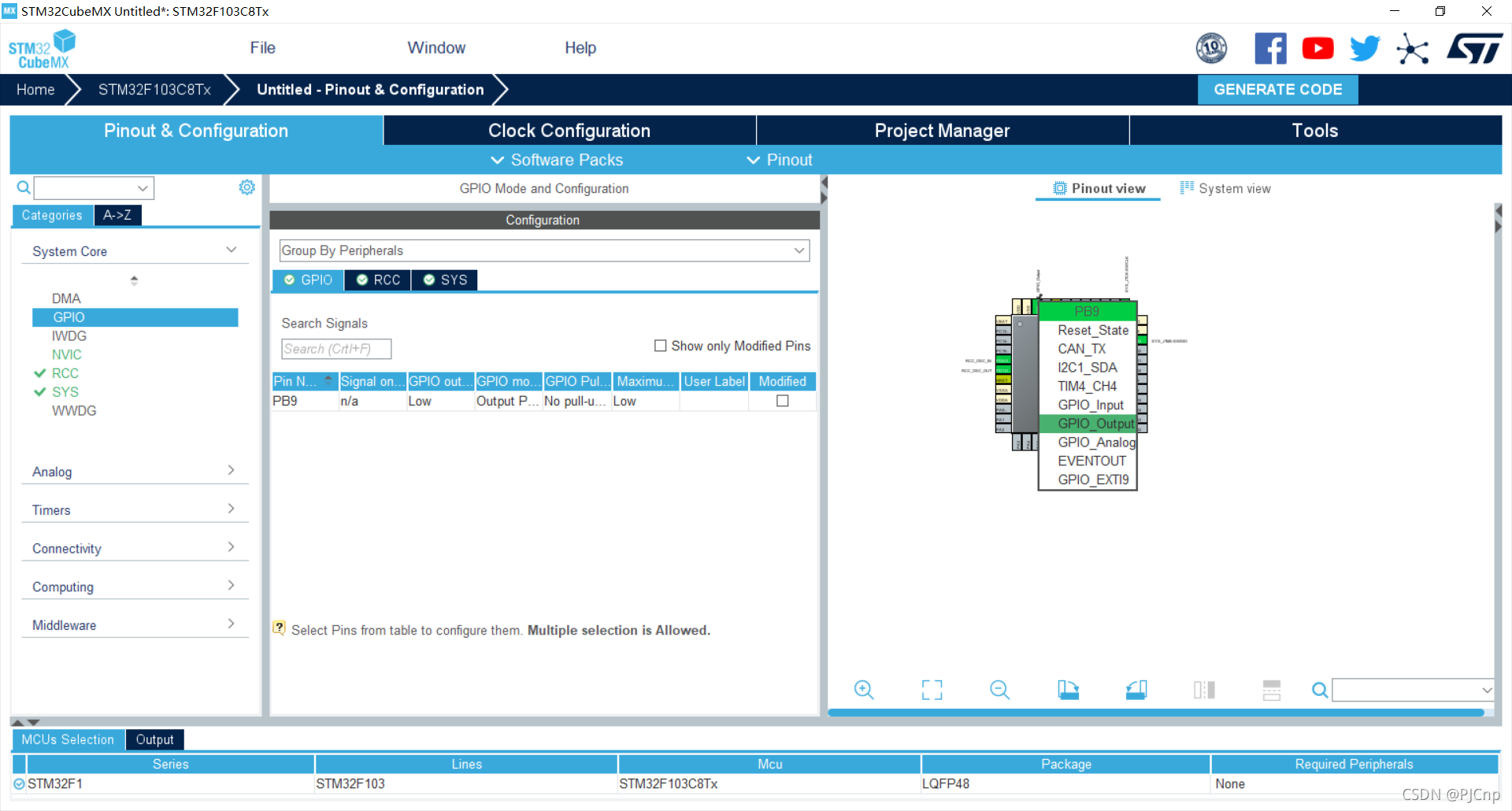
Task: Fit the chip view to the window
Action: coord(932,690)
